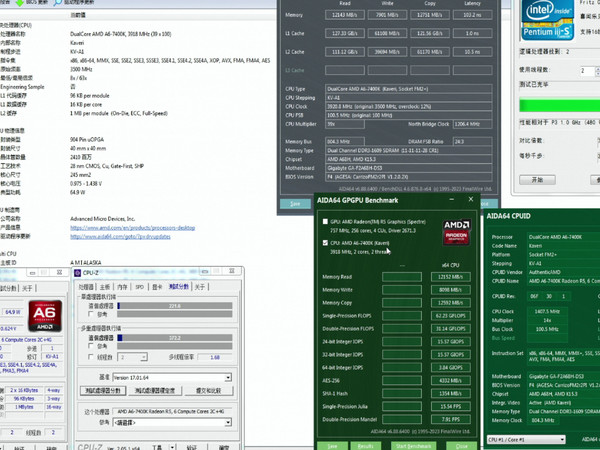Open the reference processor selection dropdown

pos(228,422)
